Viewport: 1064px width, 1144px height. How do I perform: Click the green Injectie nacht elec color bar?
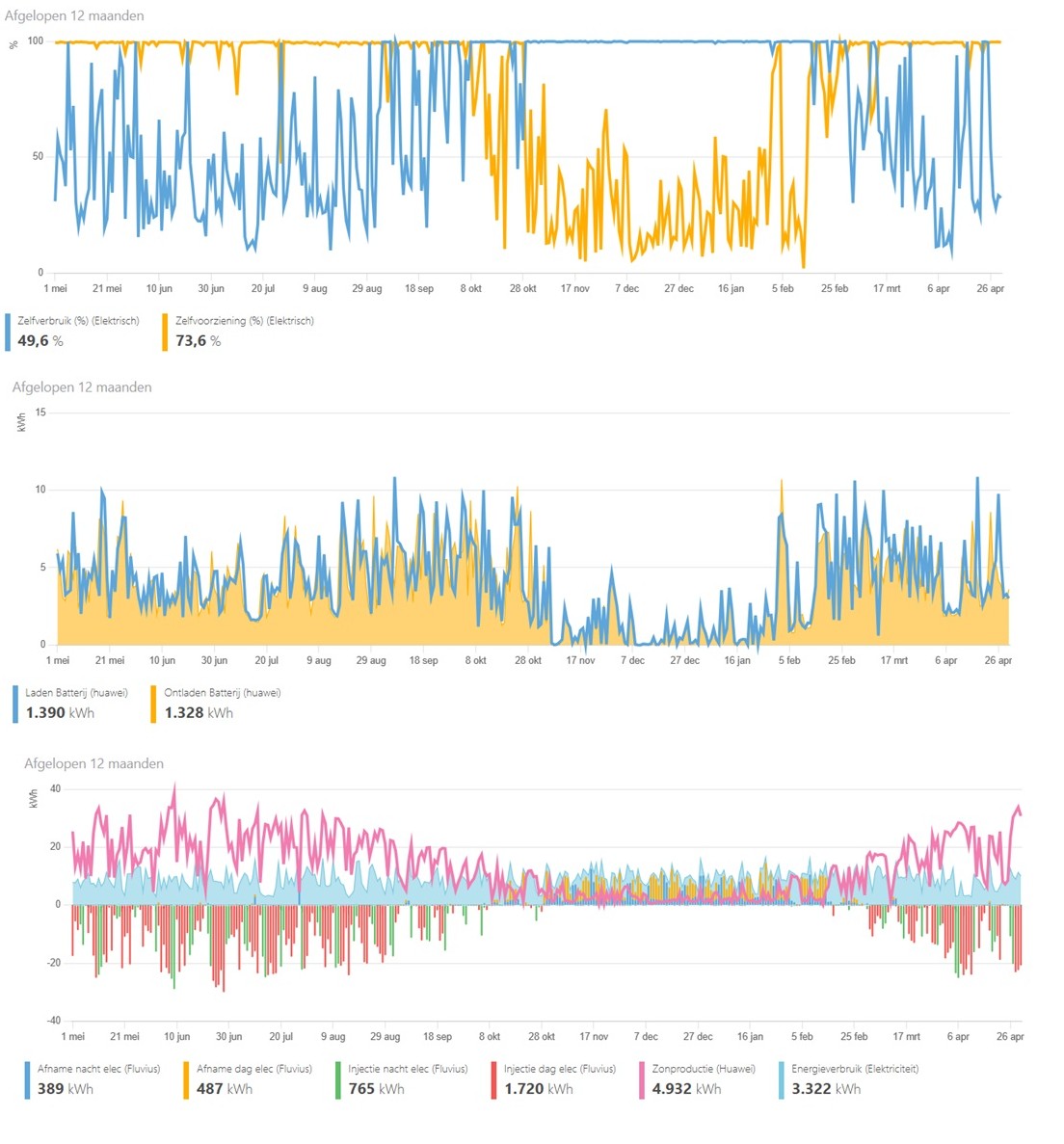338,1079
